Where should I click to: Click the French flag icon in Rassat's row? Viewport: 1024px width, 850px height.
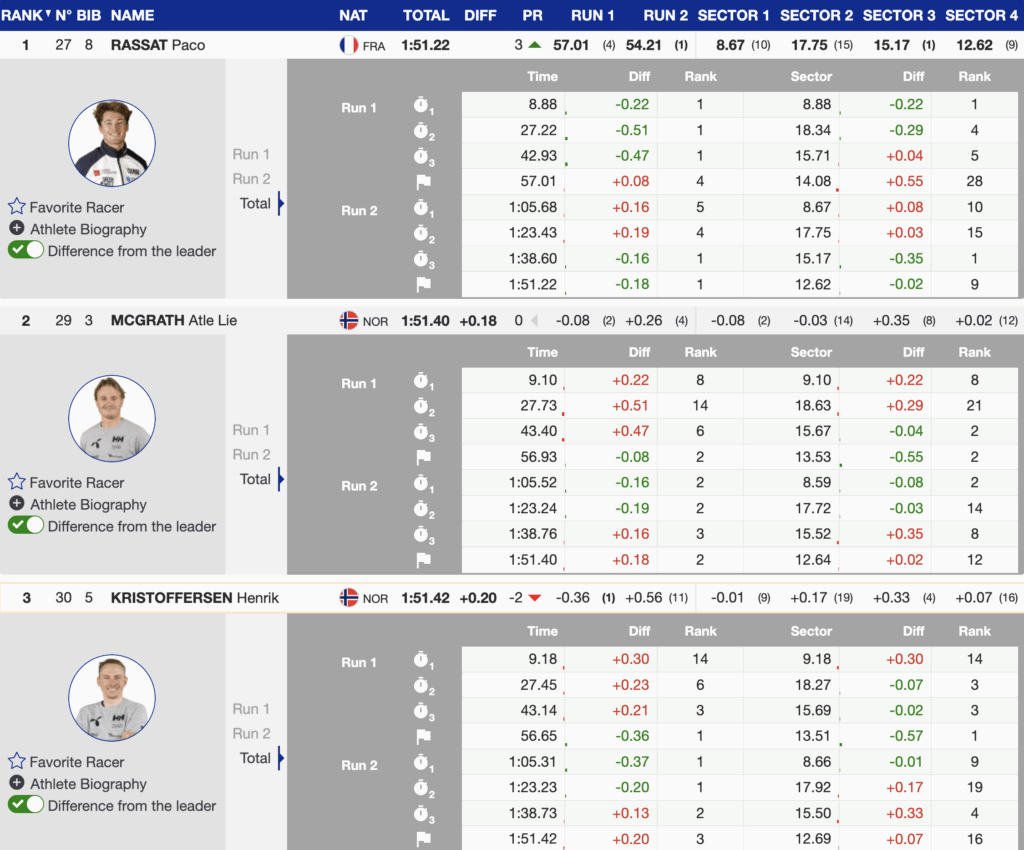pyautogui.click(x=349, y=45)
